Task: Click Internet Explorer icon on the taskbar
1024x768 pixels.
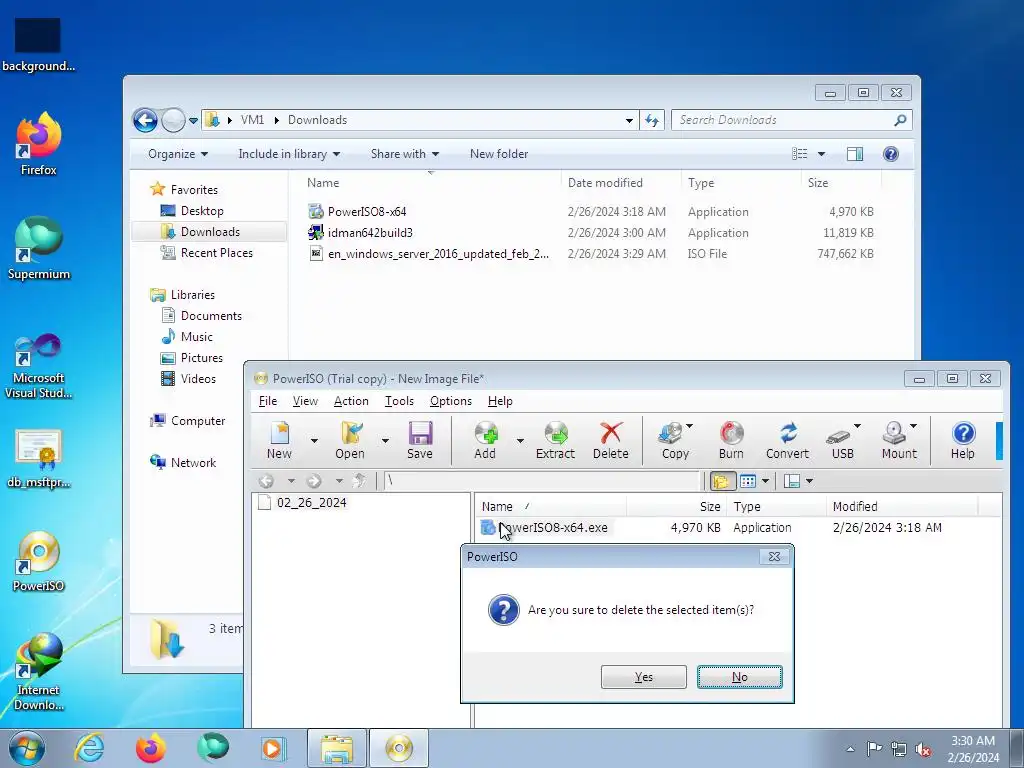Action: pos(89,748)
